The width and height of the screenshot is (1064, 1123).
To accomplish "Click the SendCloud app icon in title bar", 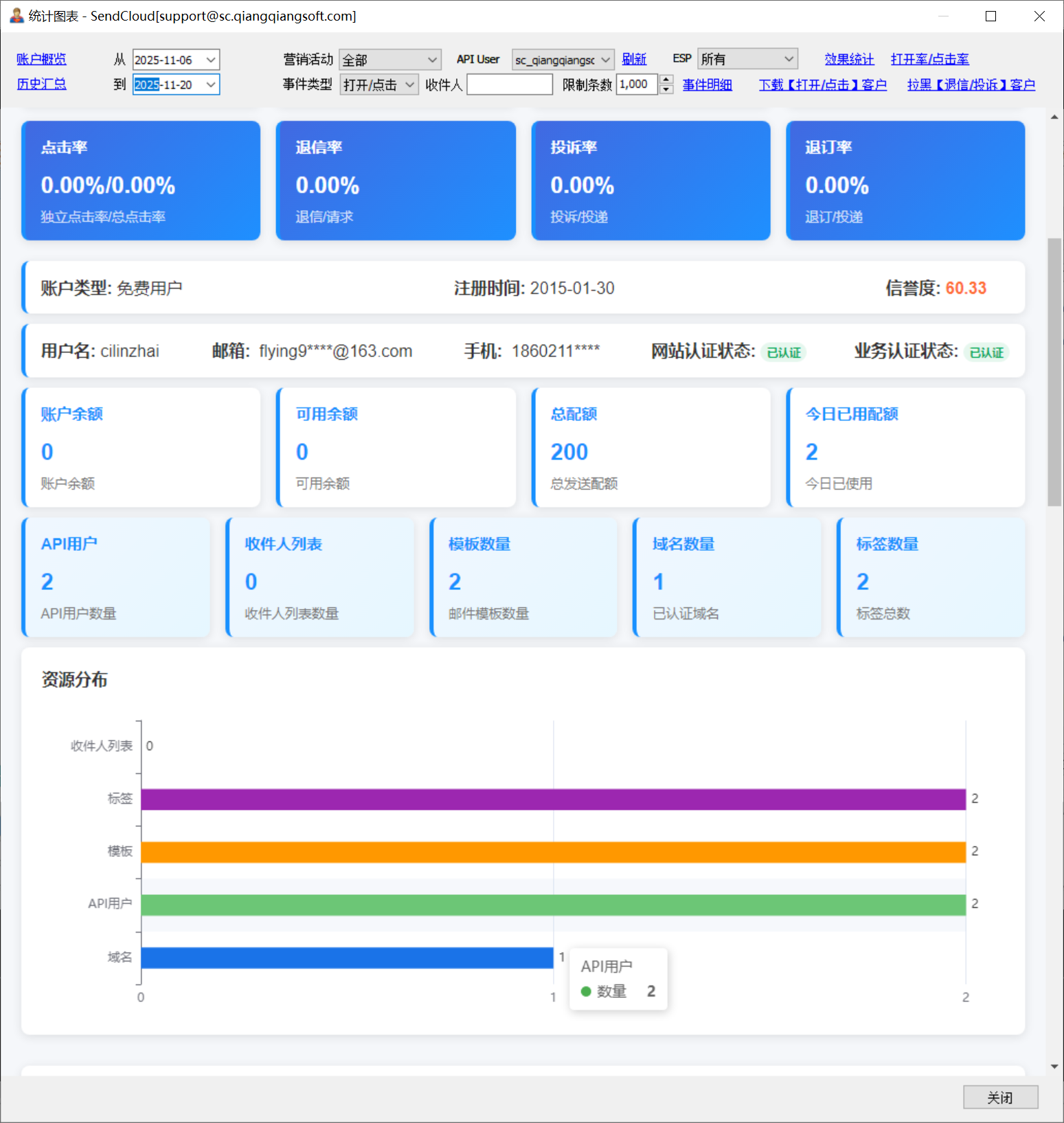I will 16,15.
